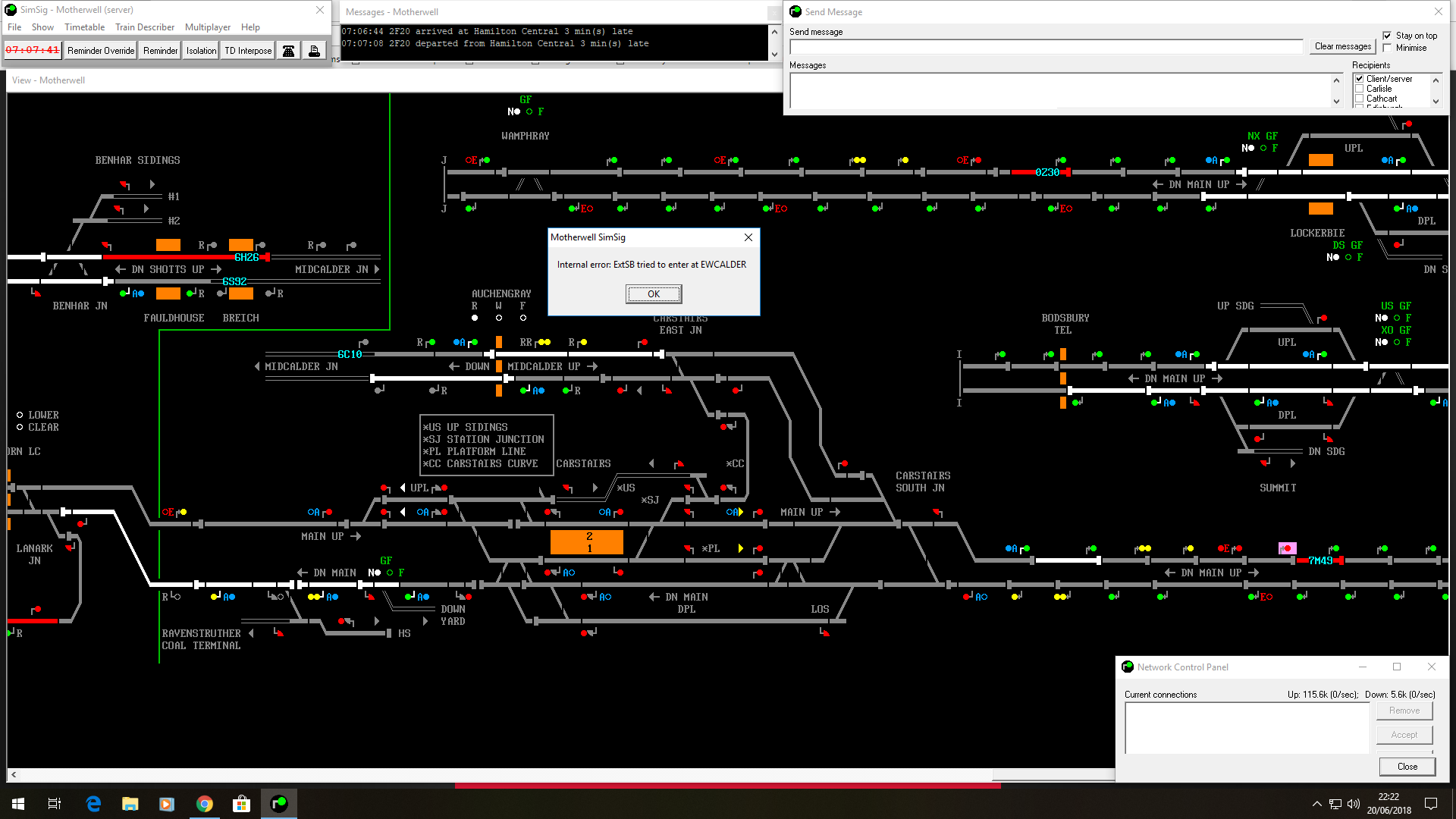Uncheck the Client/server recipient

pyautogui.click(x=1360, y=79)
